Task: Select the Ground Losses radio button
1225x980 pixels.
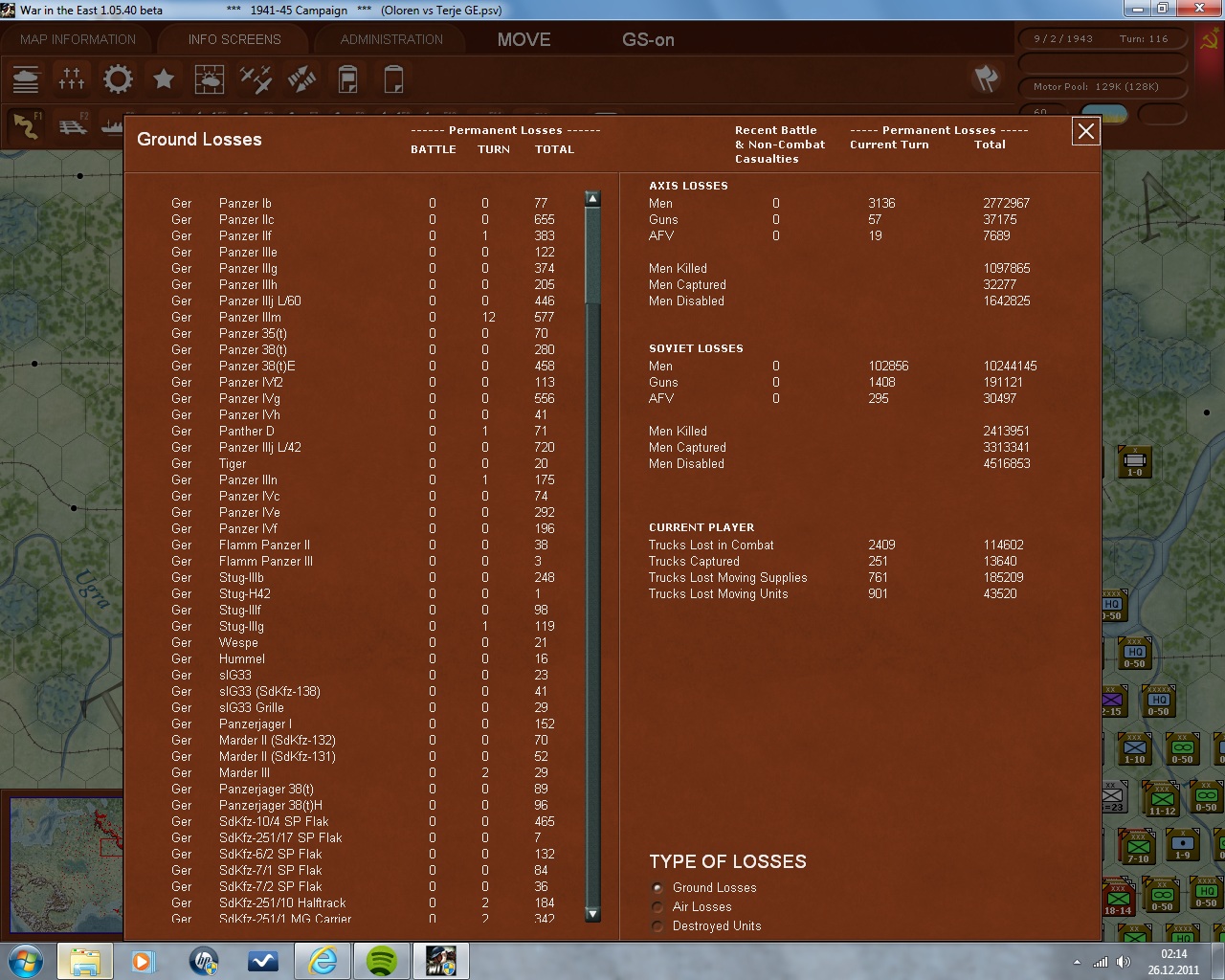Action: pos(657,888)
